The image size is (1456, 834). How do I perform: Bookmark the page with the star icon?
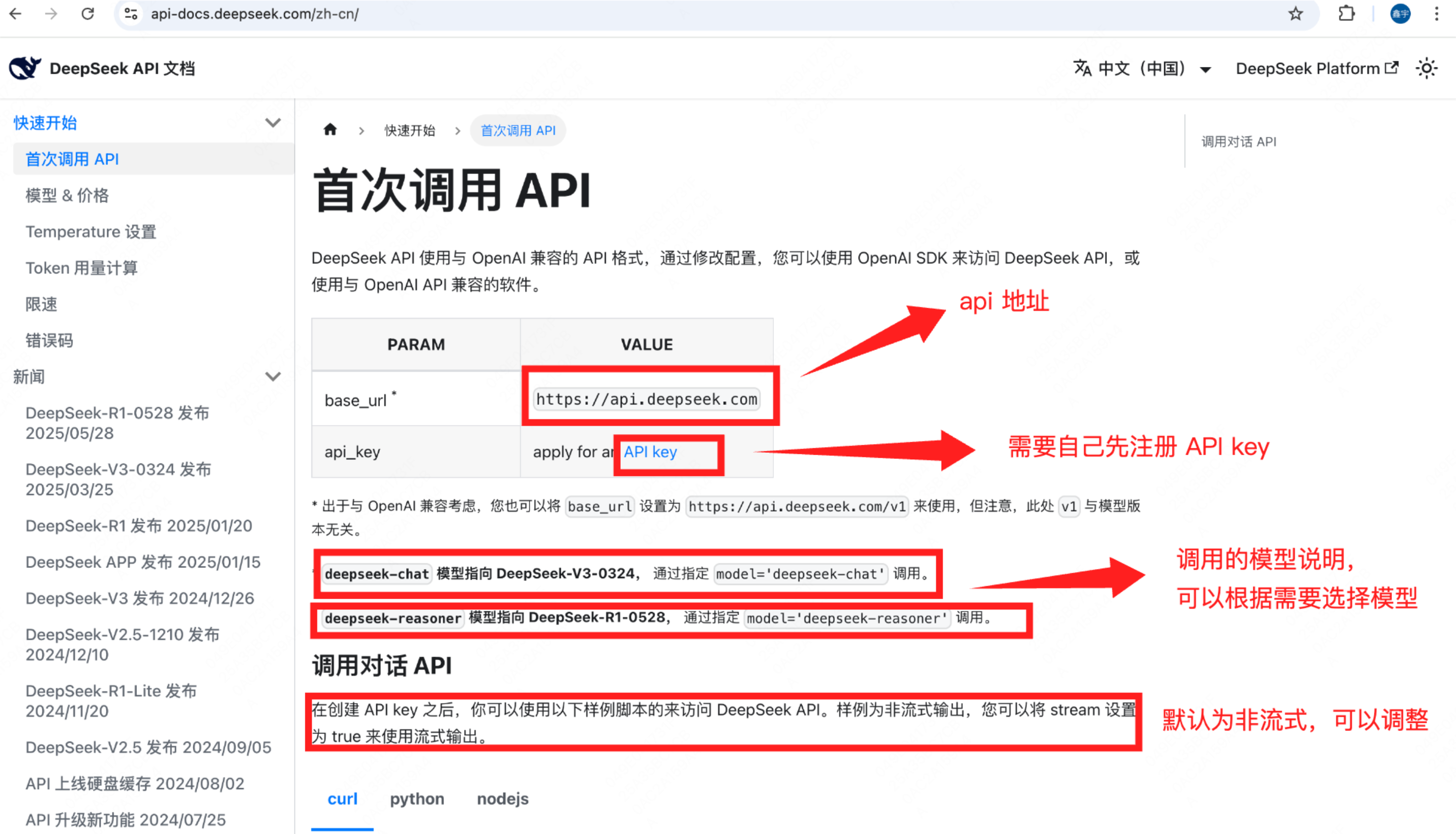pos(1295,14)
